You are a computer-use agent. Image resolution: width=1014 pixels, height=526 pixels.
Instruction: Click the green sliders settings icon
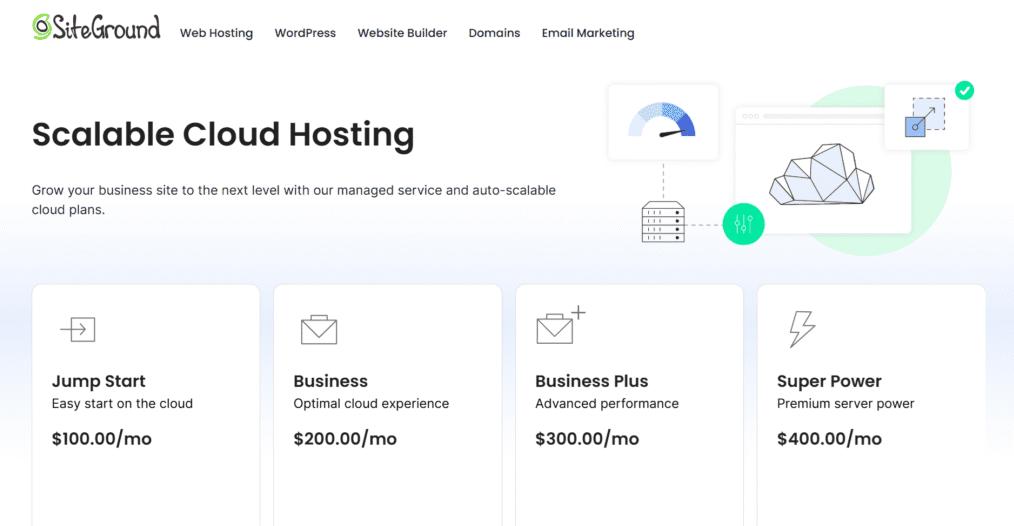[743, 224]
